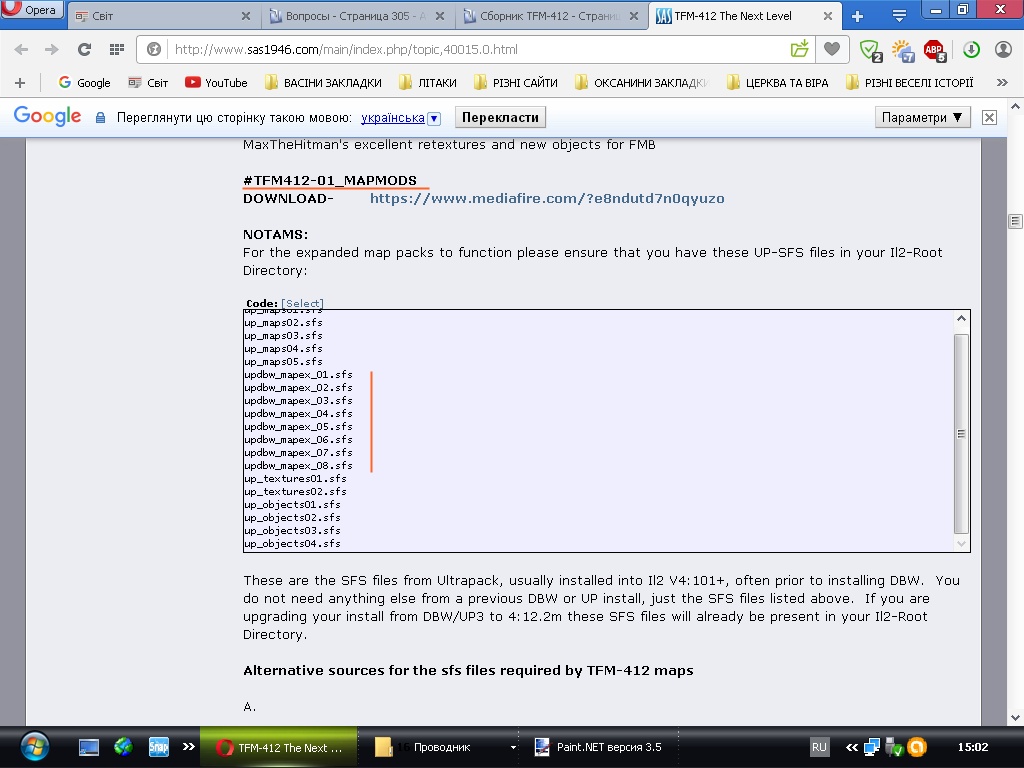Open the Google bookmark
Screen dimensions: 1024x768
(x=84, y=83)
